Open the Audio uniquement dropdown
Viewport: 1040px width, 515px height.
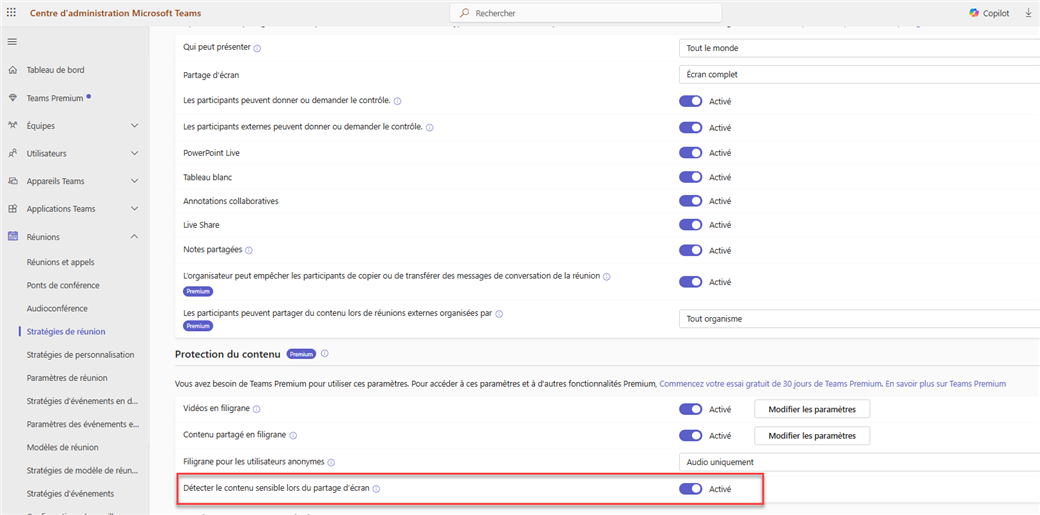click(860, 462)
